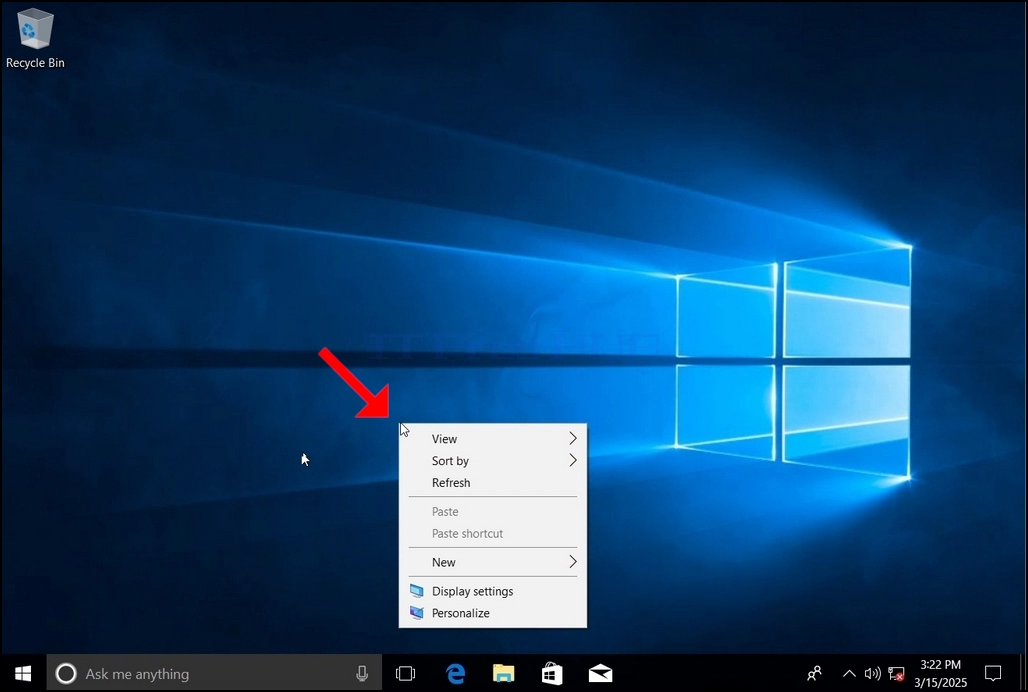Click the network status tray icon

pyautogui.click(x=896, y=674)
